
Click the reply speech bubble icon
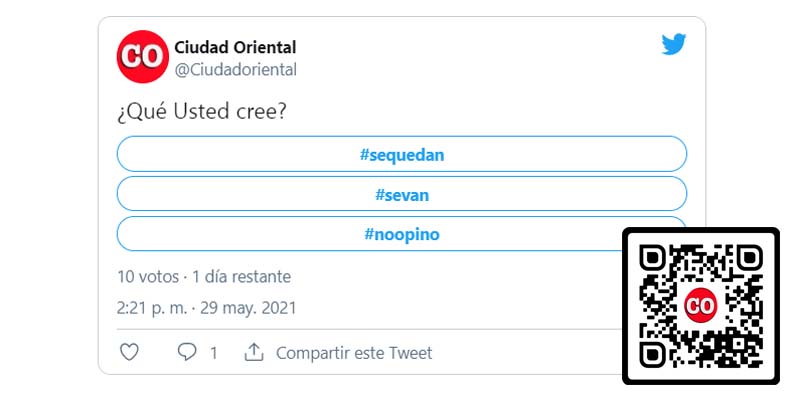(186, 352)
